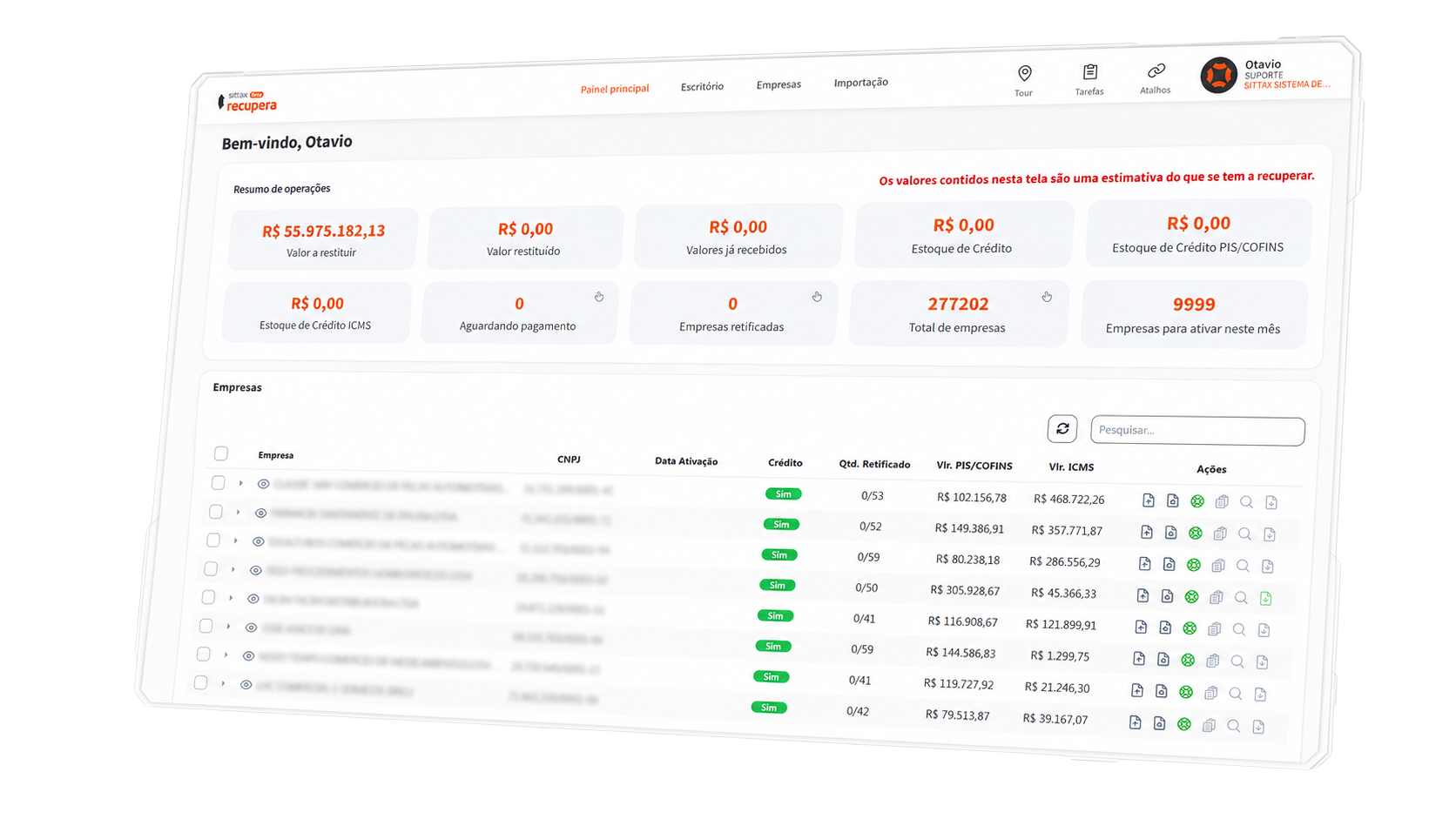
Task: Refresh the Empresas table with reload button
Action: pyautogui.click(x=1062, y=428)
